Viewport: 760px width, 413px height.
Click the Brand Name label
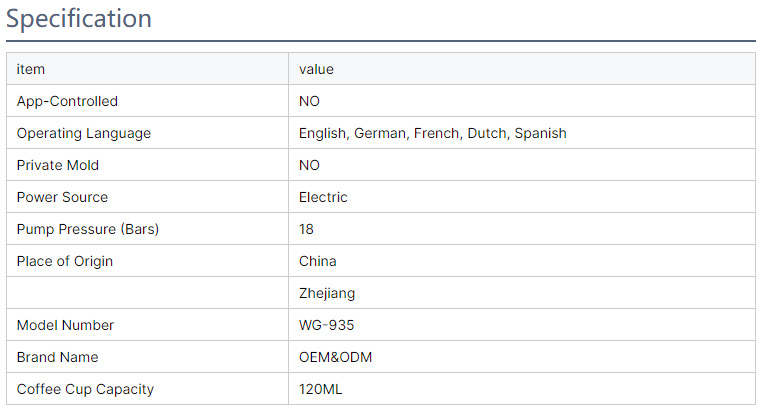coord(57,357)
